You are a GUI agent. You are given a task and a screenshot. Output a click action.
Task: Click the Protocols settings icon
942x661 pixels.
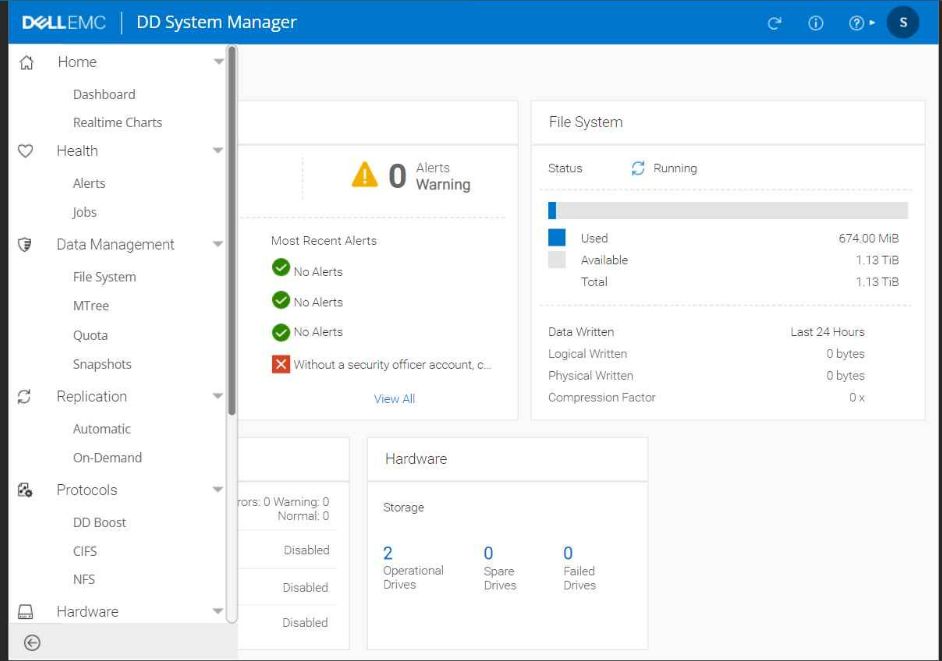25,490
